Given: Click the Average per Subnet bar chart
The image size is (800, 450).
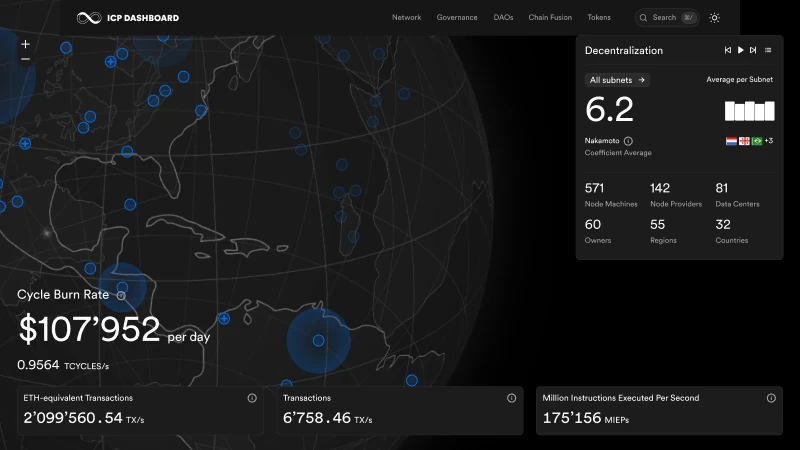Looking at the screenshot, I should click(749, 111).
